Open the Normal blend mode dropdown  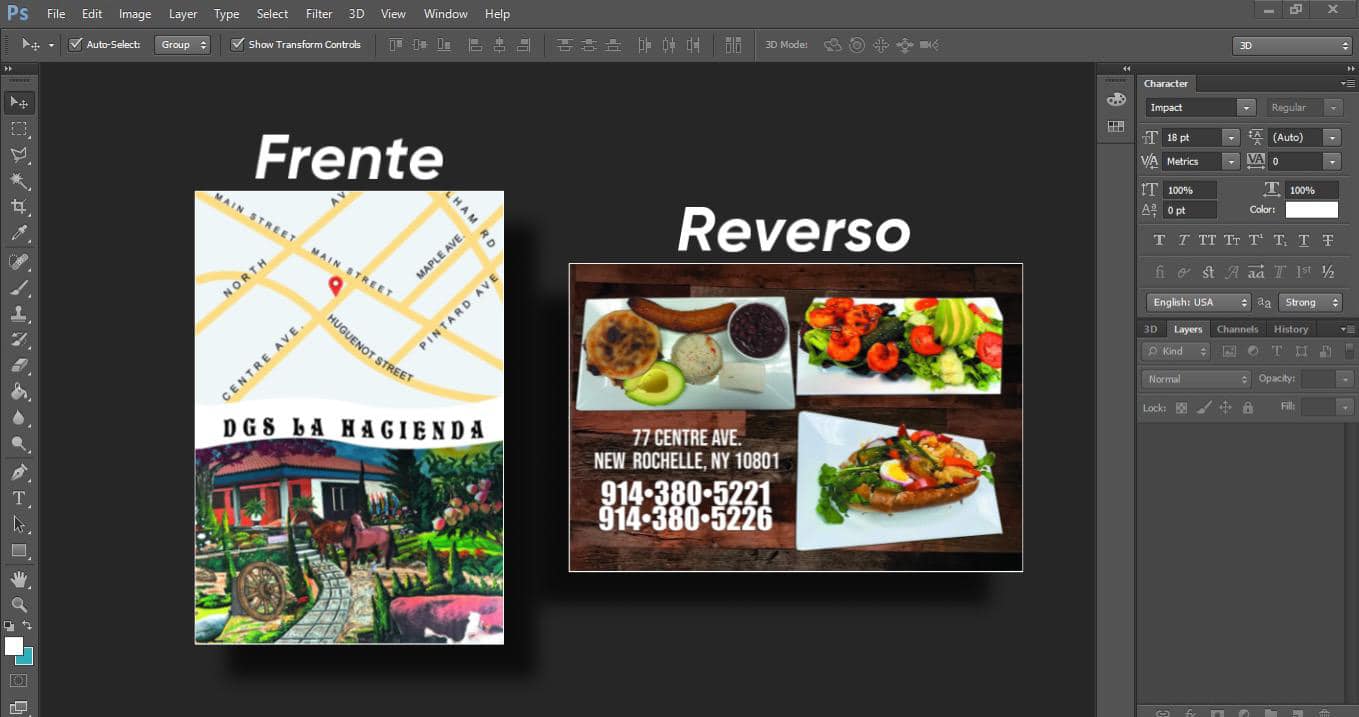point(1196,379)
